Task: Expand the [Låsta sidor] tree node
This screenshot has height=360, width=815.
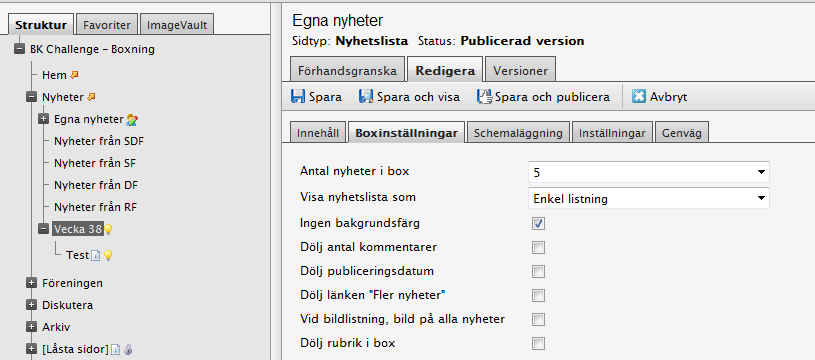Action: coord(32,349)
